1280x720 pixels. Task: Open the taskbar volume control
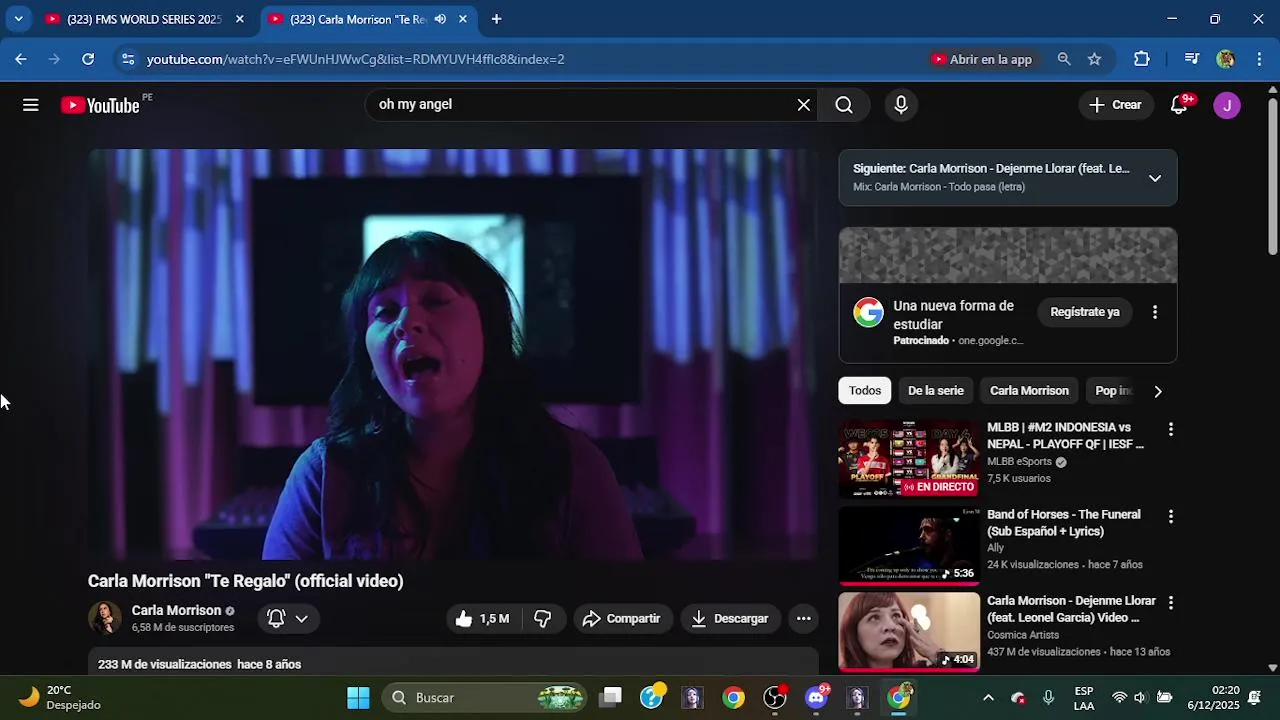[1141, 698]
